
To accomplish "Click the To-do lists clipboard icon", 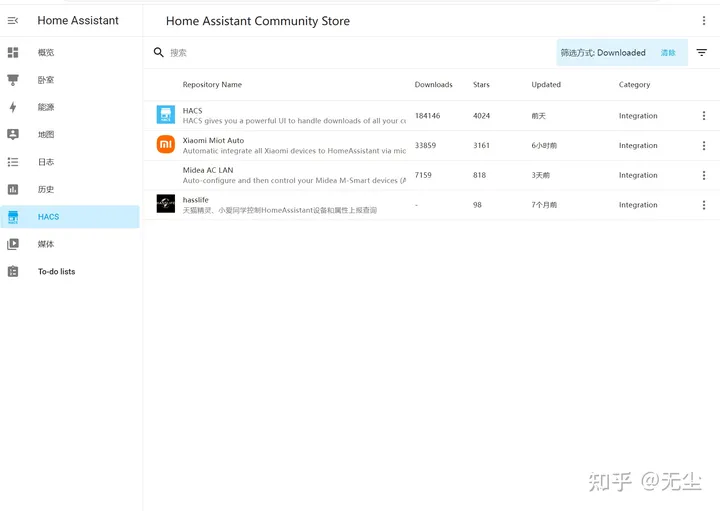I will pyautogui.click(x=13, y=271).
